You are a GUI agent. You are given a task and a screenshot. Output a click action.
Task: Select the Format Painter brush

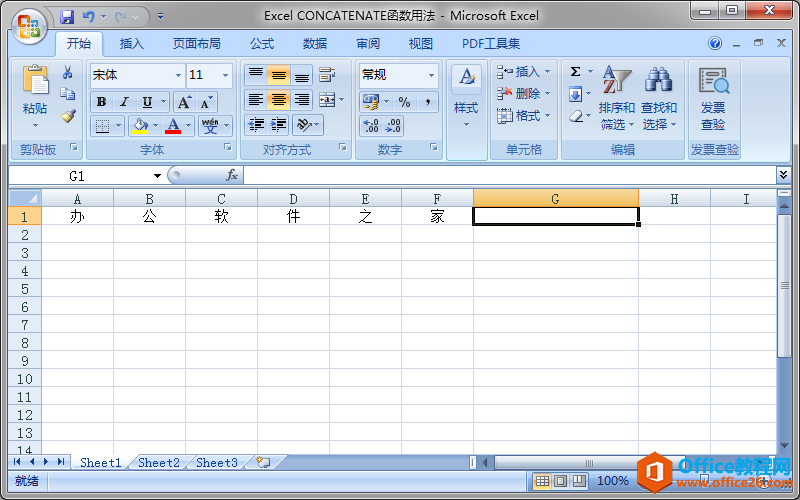[x=67, y=116]
